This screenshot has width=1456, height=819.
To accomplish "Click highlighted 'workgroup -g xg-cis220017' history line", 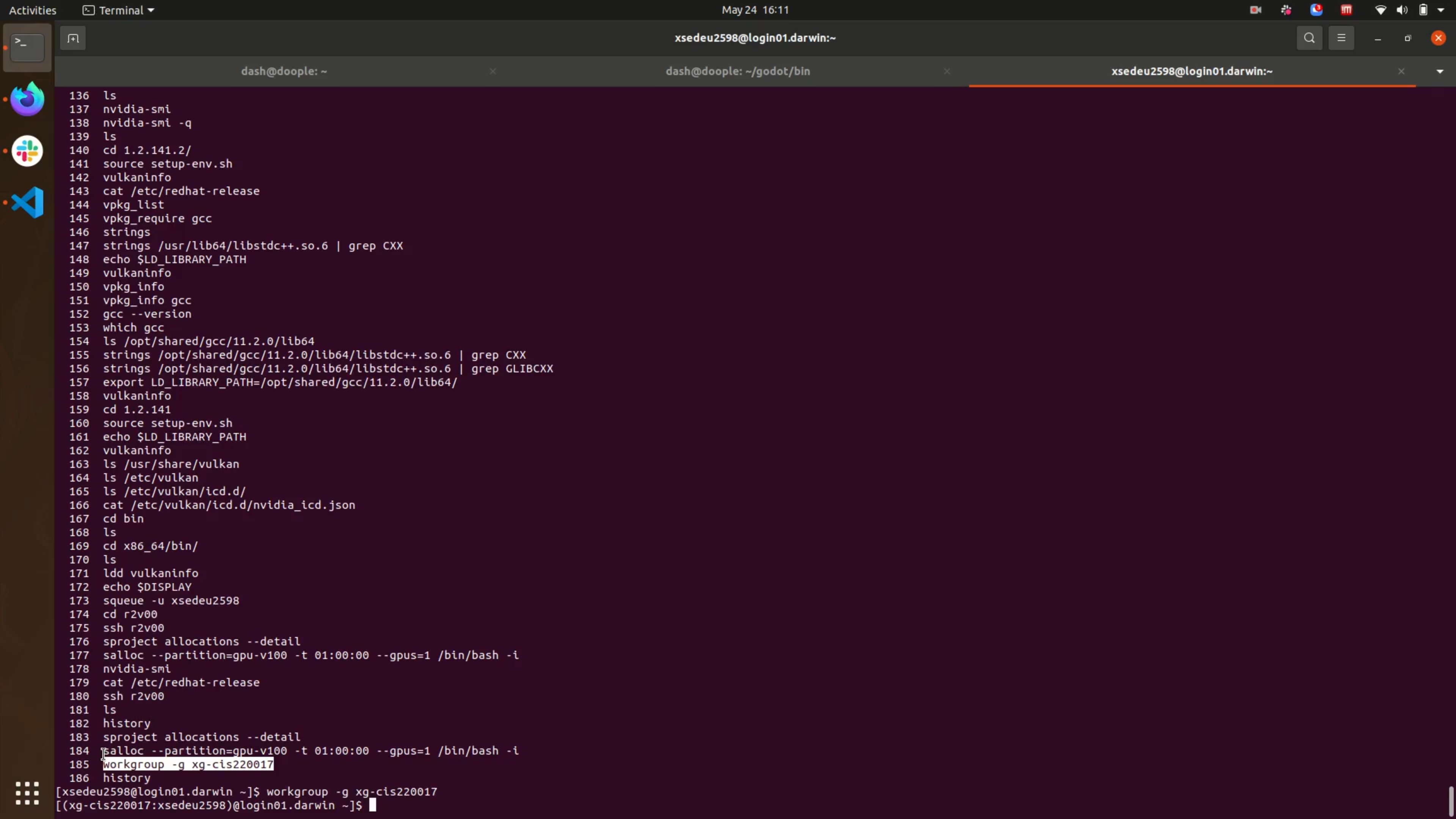I will [188, 765].
